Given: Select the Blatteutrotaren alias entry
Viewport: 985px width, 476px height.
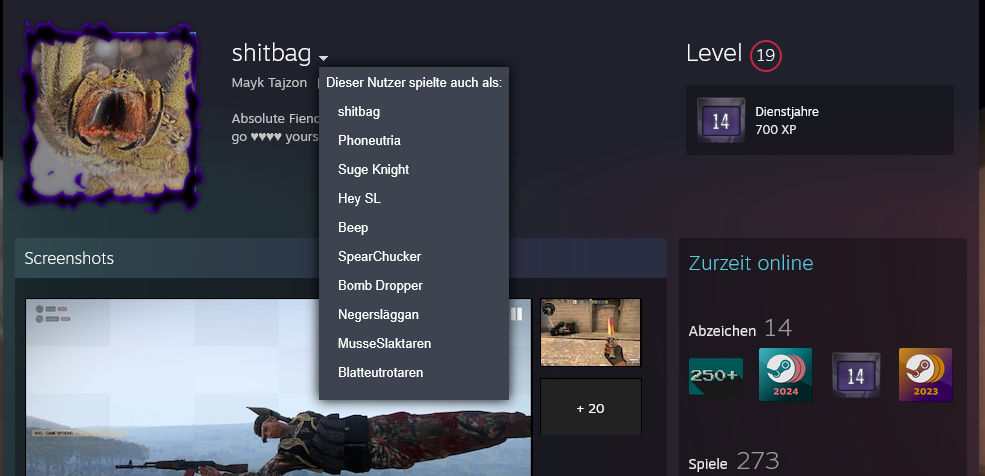Looking at the screenshot, I should coord(381,372).
